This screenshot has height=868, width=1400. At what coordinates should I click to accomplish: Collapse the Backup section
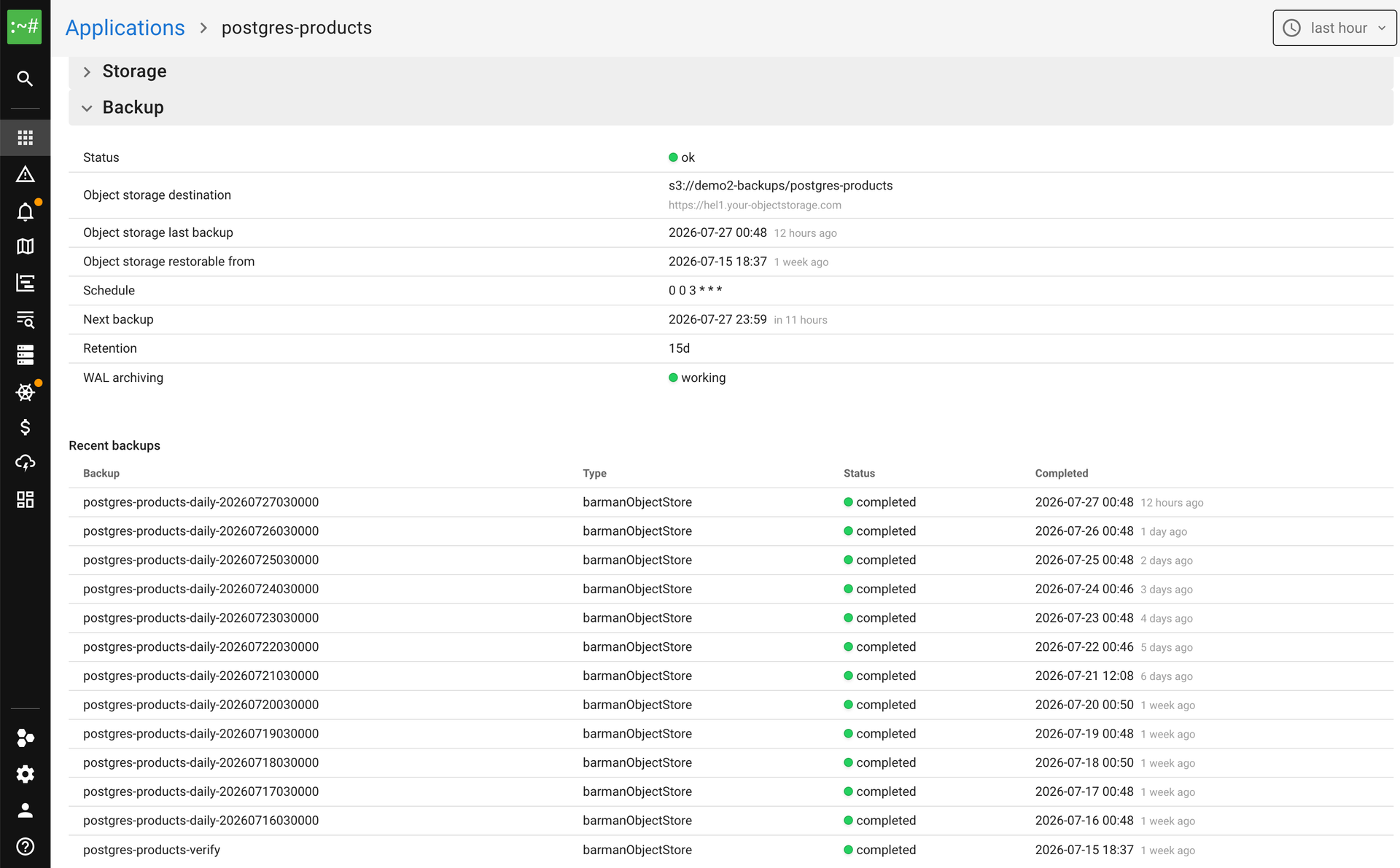coord(731,107)
